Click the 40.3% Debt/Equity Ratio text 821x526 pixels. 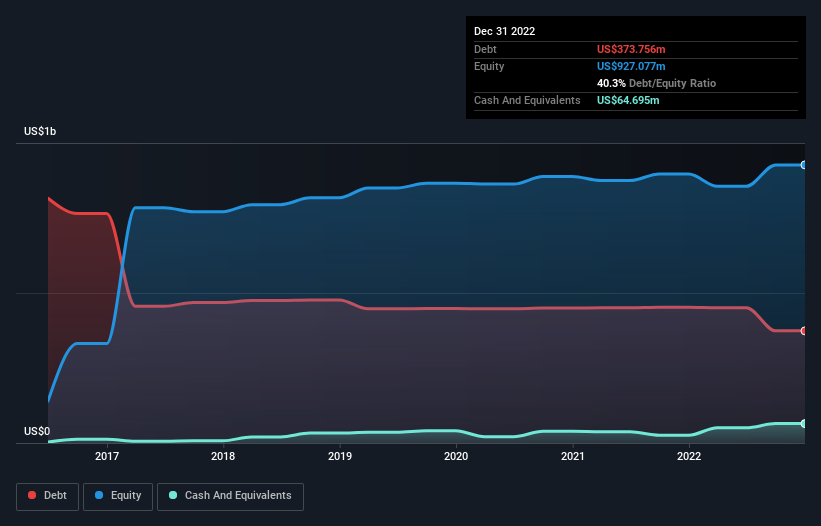point(656,83)
